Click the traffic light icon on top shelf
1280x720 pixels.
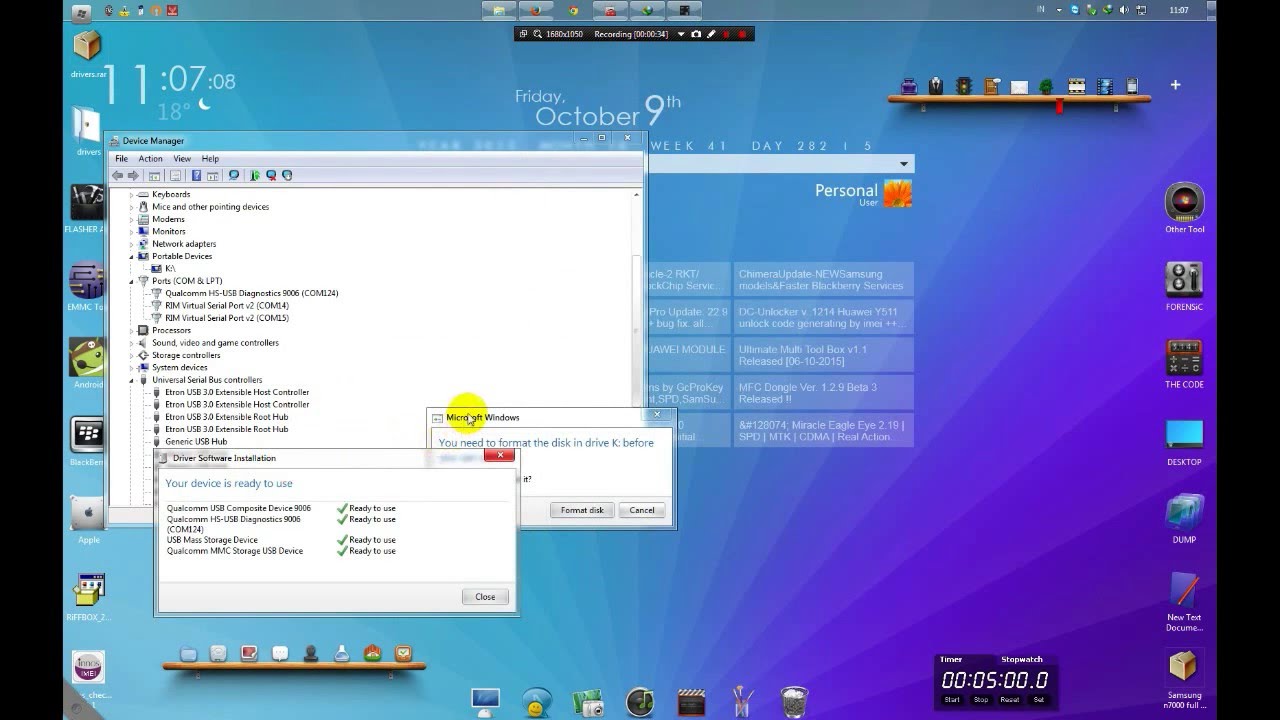coord(964,86)
